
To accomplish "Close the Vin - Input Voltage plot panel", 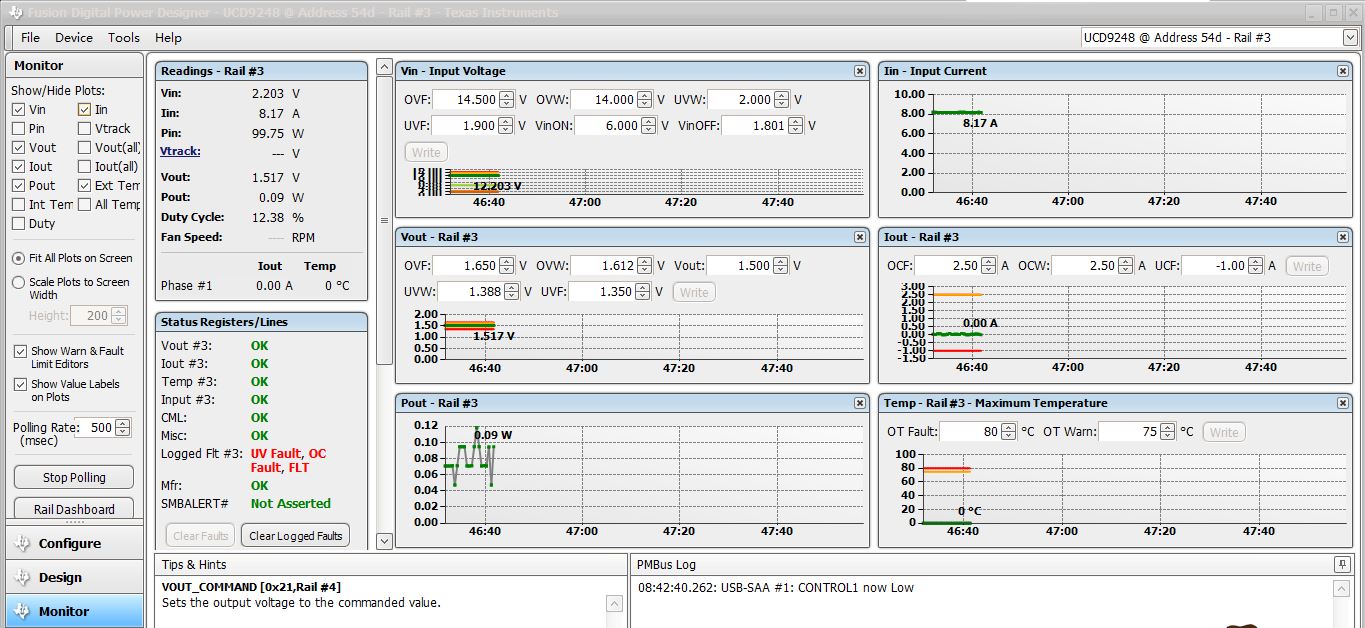I will 859,71.
